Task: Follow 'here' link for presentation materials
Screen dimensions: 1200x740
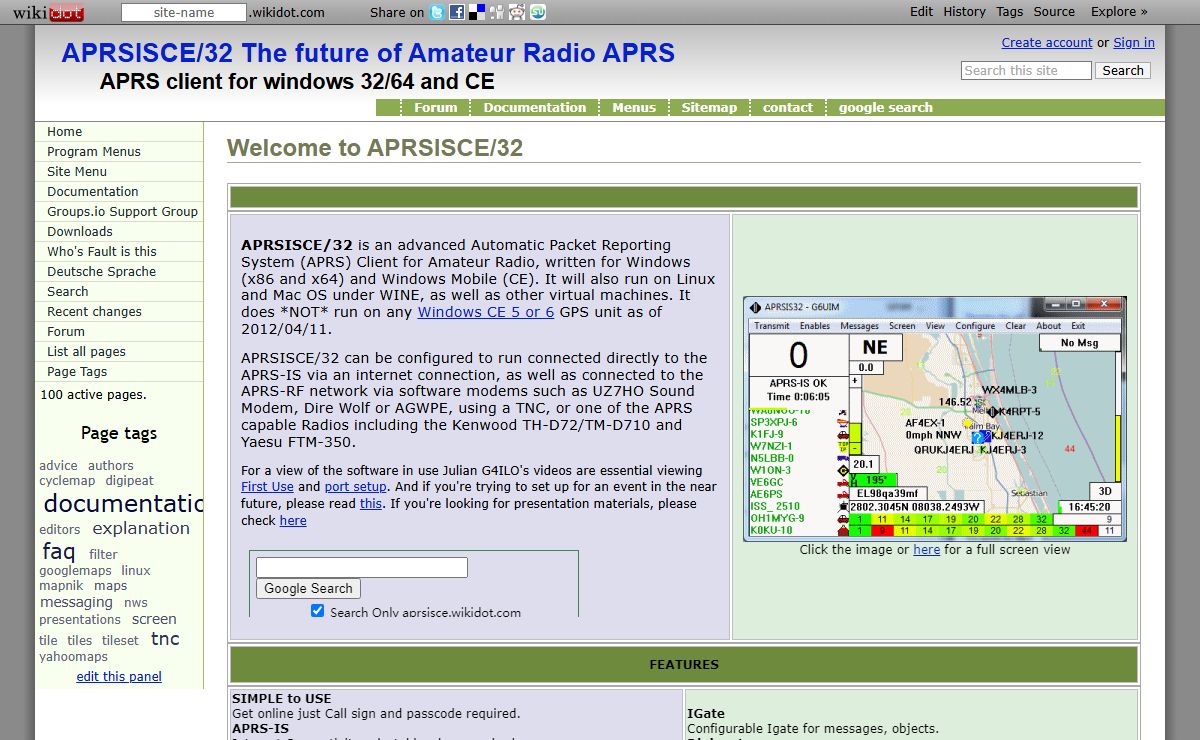Action: pyautogui.click(x=293, y=521)
